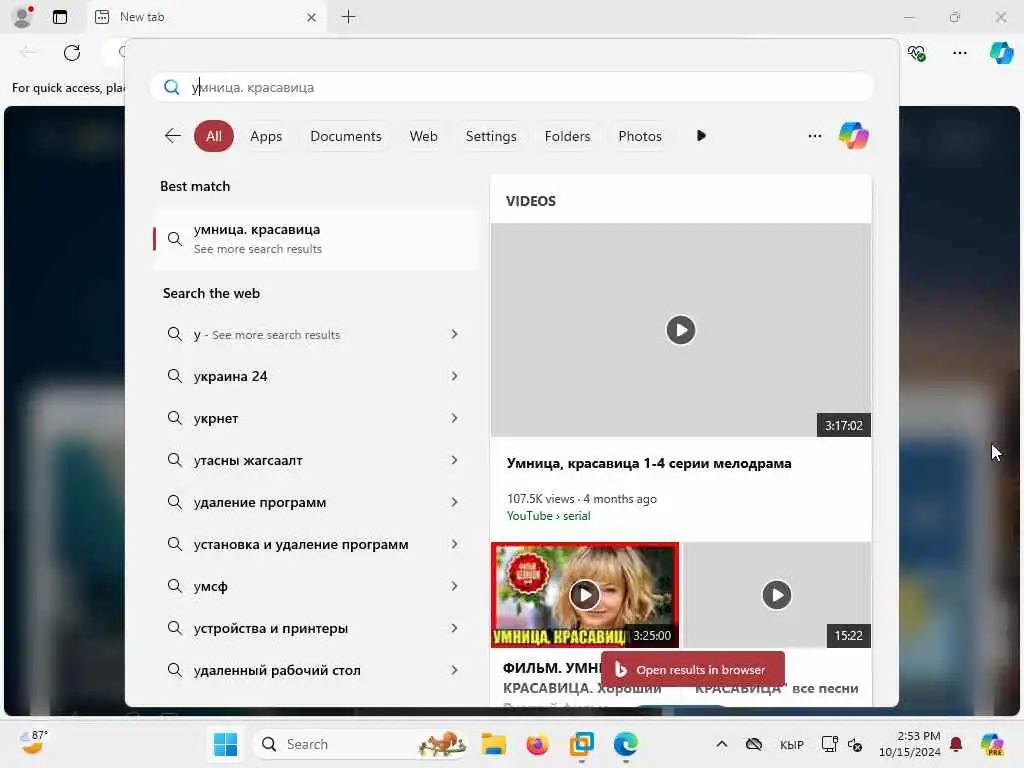Open a new tab with plus button
Image resolution: width=1024 pixels, height=768 pixels.
coord(349,17)
